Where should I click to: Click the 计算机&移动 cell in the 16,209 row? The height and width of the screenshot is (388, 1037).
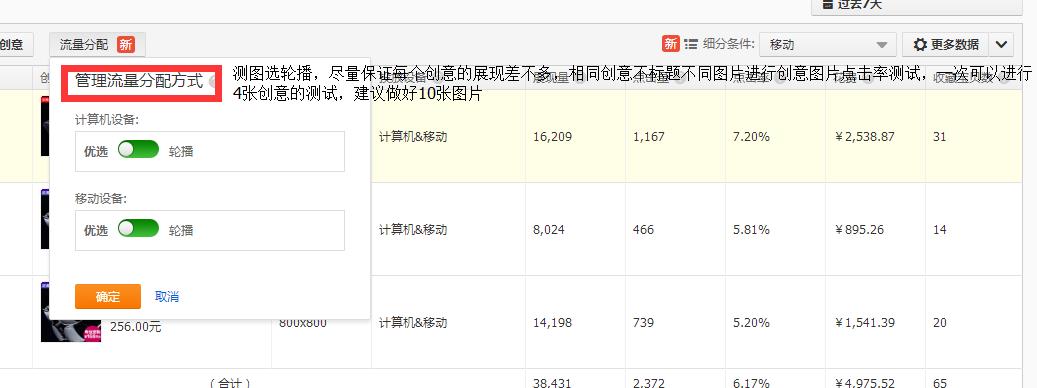[x=413, y=137]
